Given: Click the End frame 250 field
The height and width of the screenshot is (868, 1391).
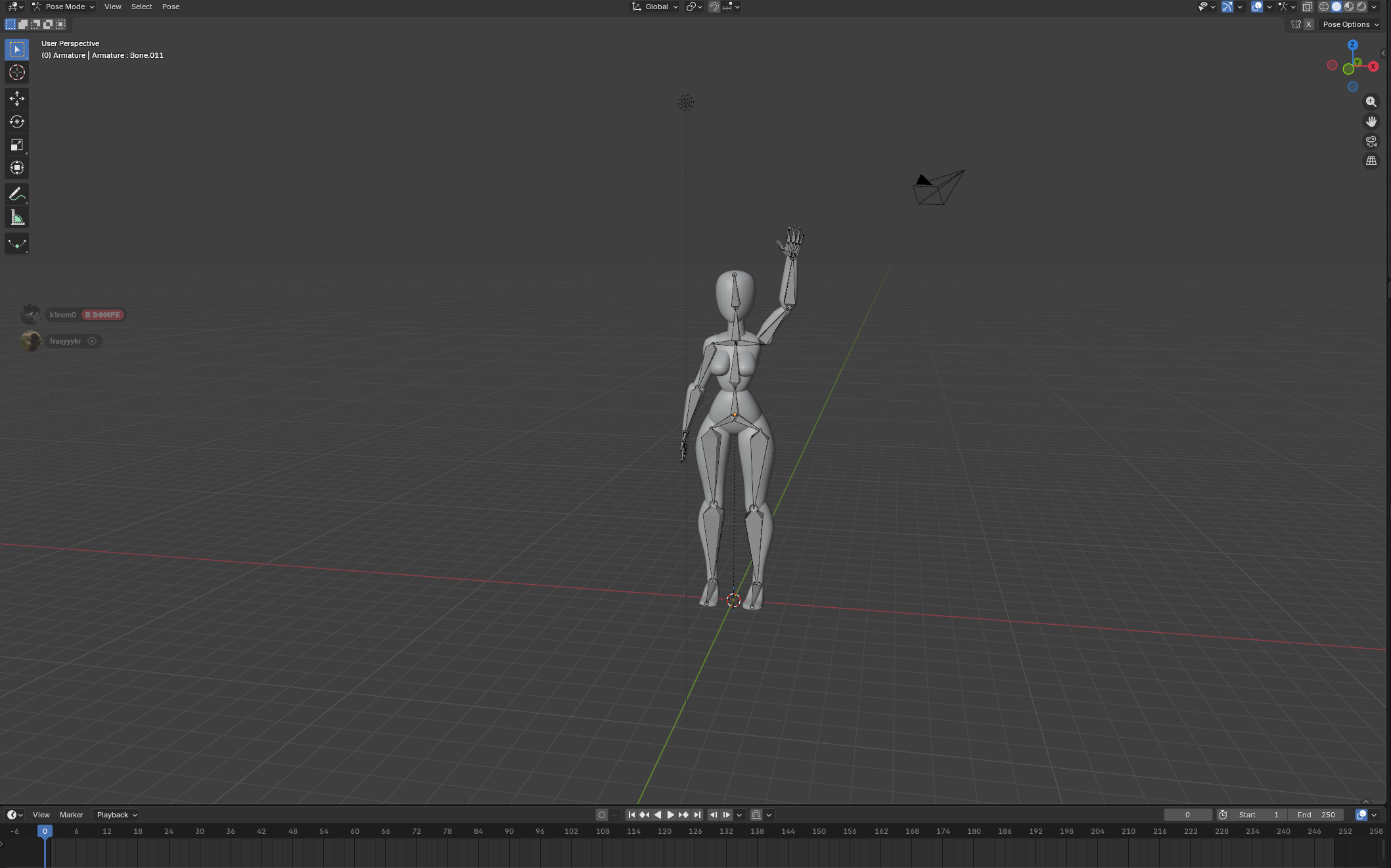Looking at the screenshot, I should point(1315,815).
